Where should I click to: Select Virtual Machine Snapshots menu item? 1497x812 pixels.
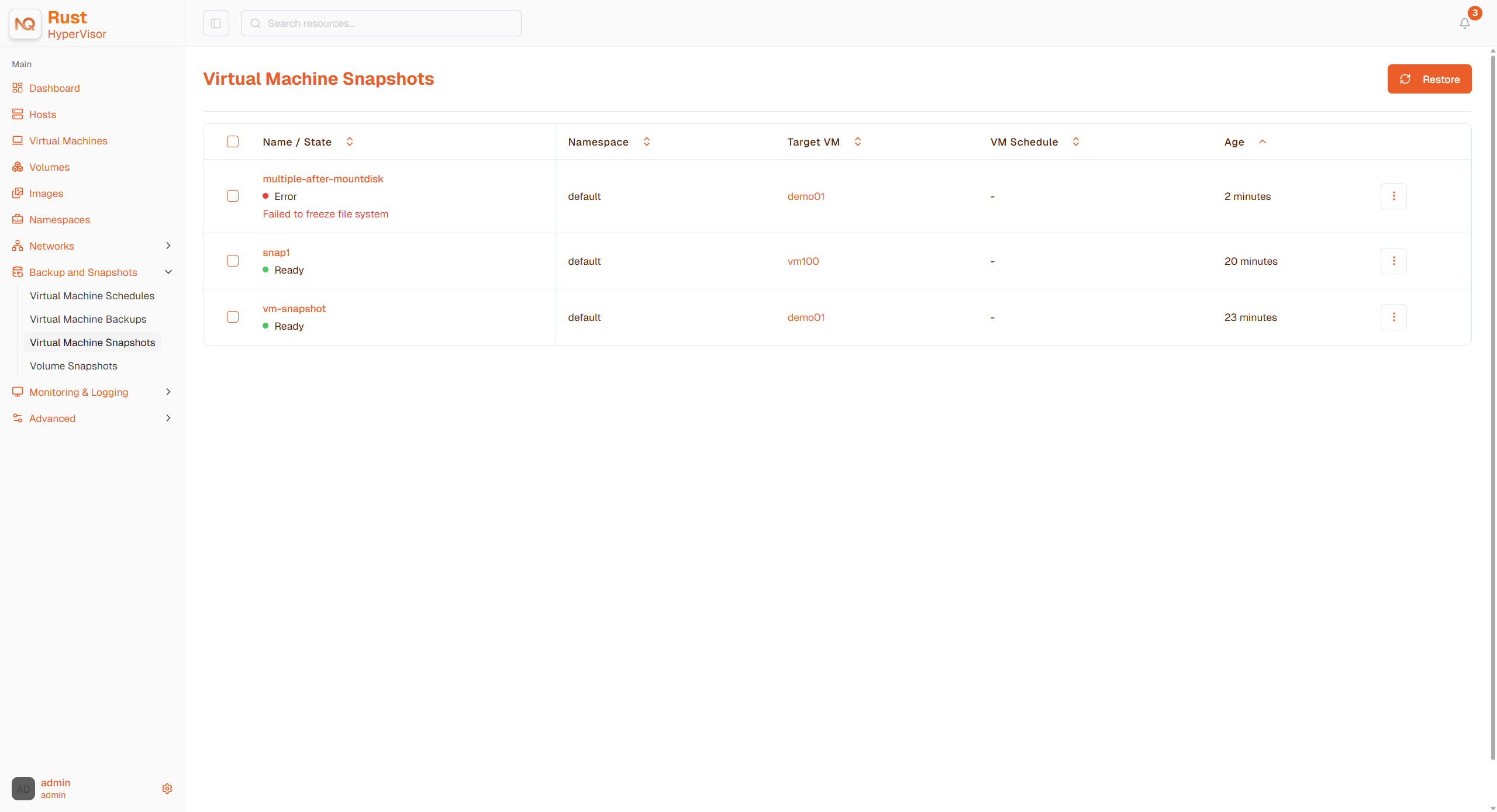point(92,343)
